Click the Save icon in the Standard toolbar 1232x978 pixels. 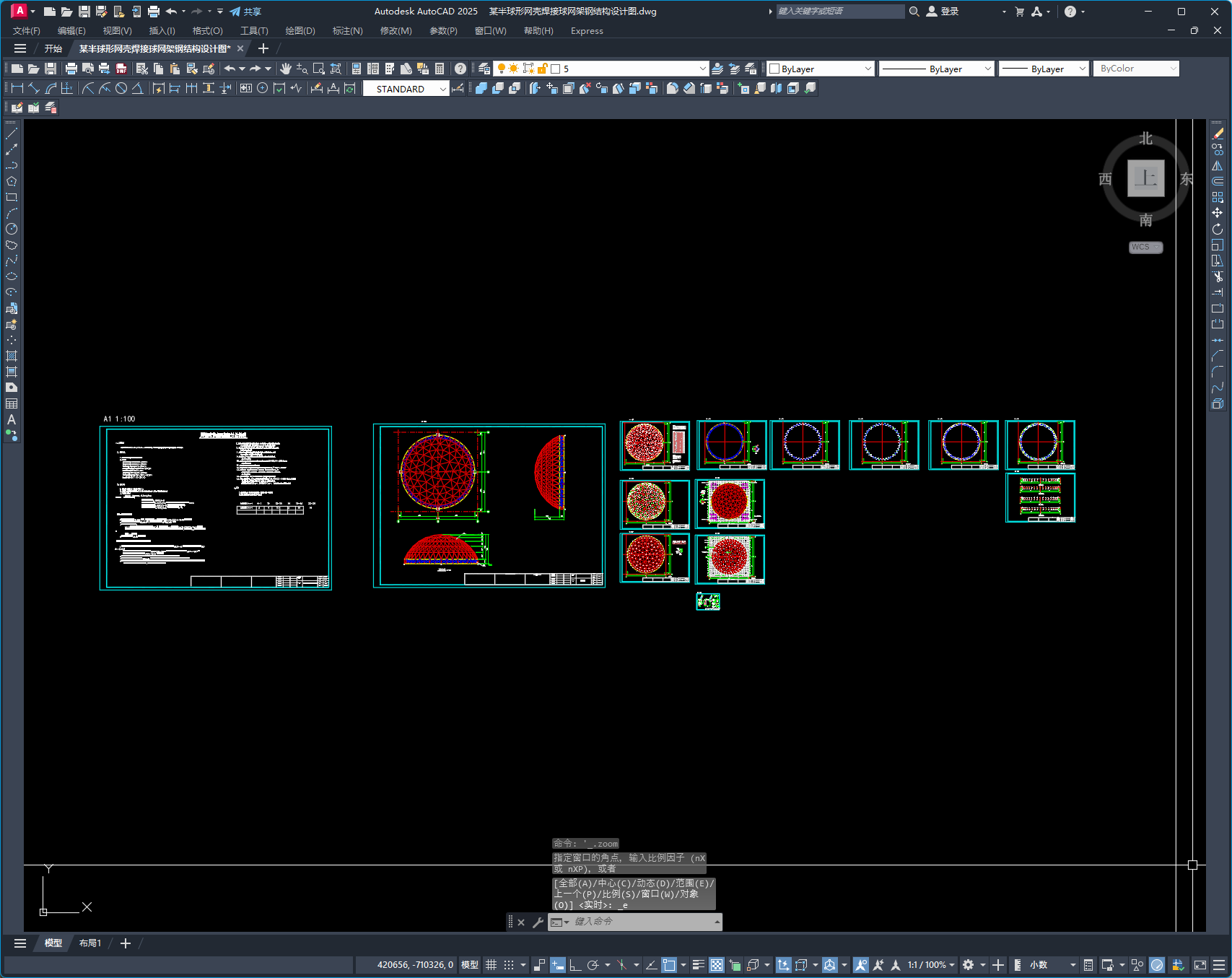(x=51, y=69)
